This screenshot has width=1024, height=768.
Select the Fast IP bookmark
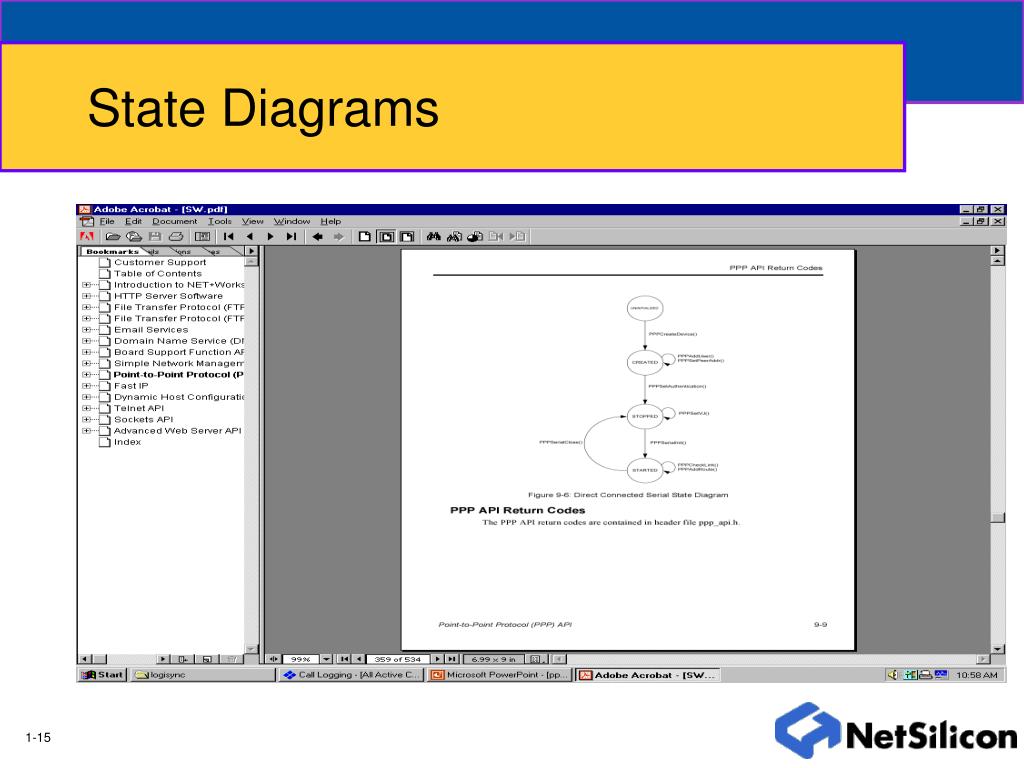(x=131, y=386)
